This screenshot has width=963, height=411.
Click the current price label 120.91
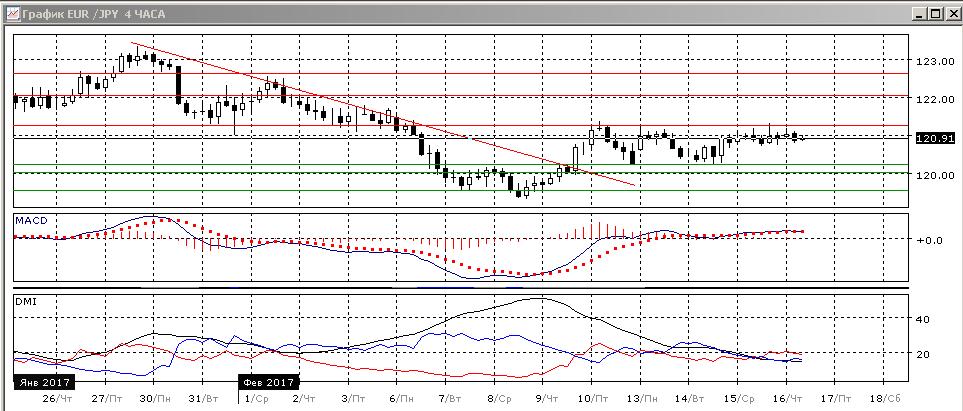point(935,139)
